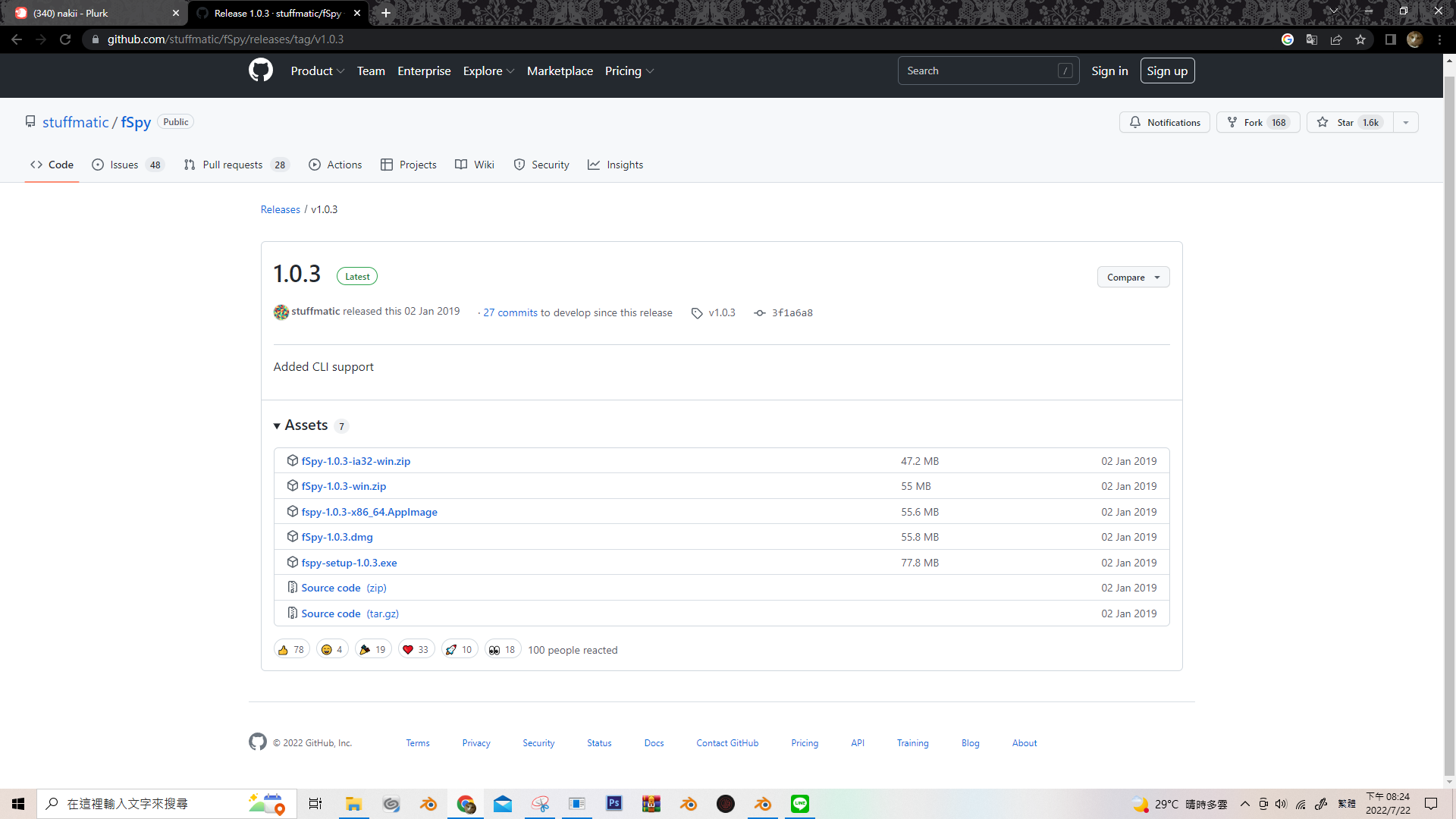The image size is (1456, 819).
Task: Open the translate icon in address bar
Action: coord(1312,39)
